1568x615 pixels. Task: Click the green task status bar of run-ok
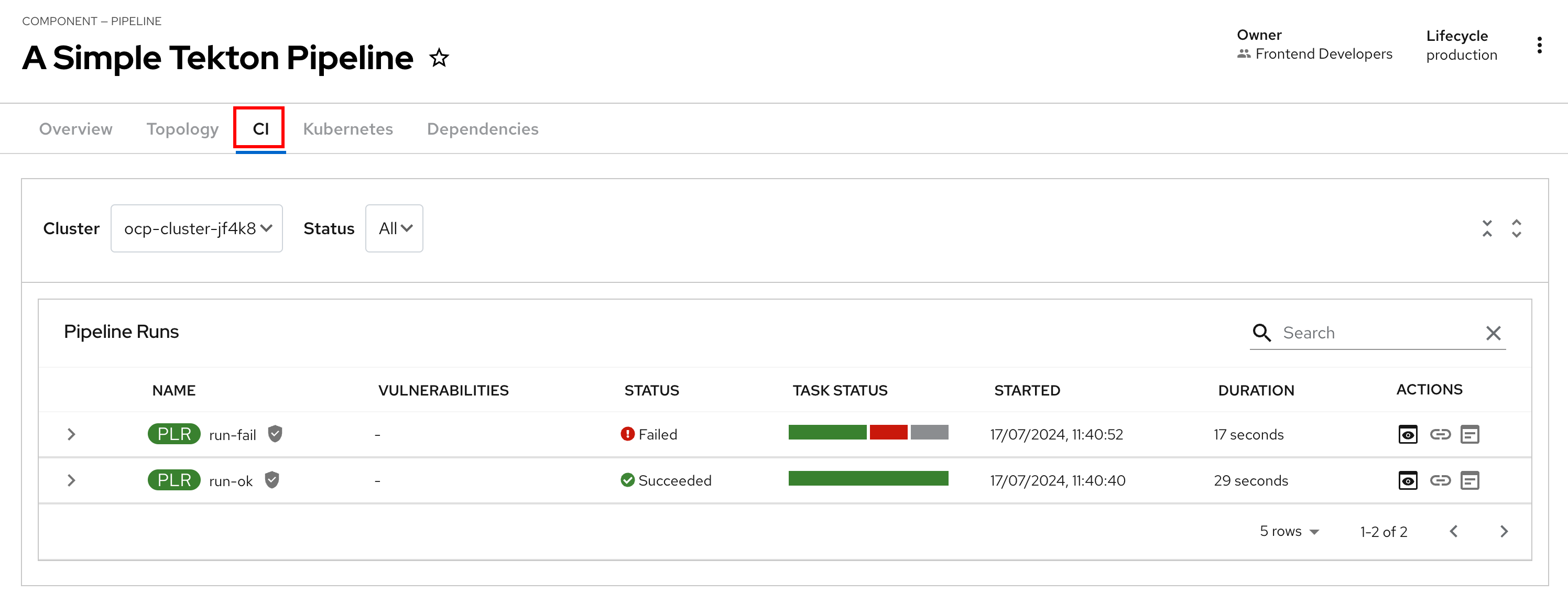tap(868, 479)
